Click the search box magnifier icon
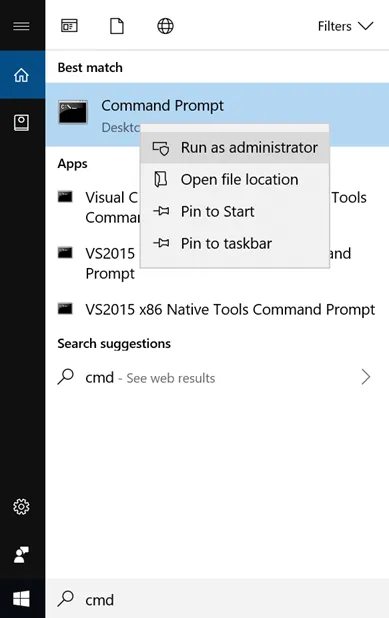Screen dimensions: 389x618 point(65,599)
